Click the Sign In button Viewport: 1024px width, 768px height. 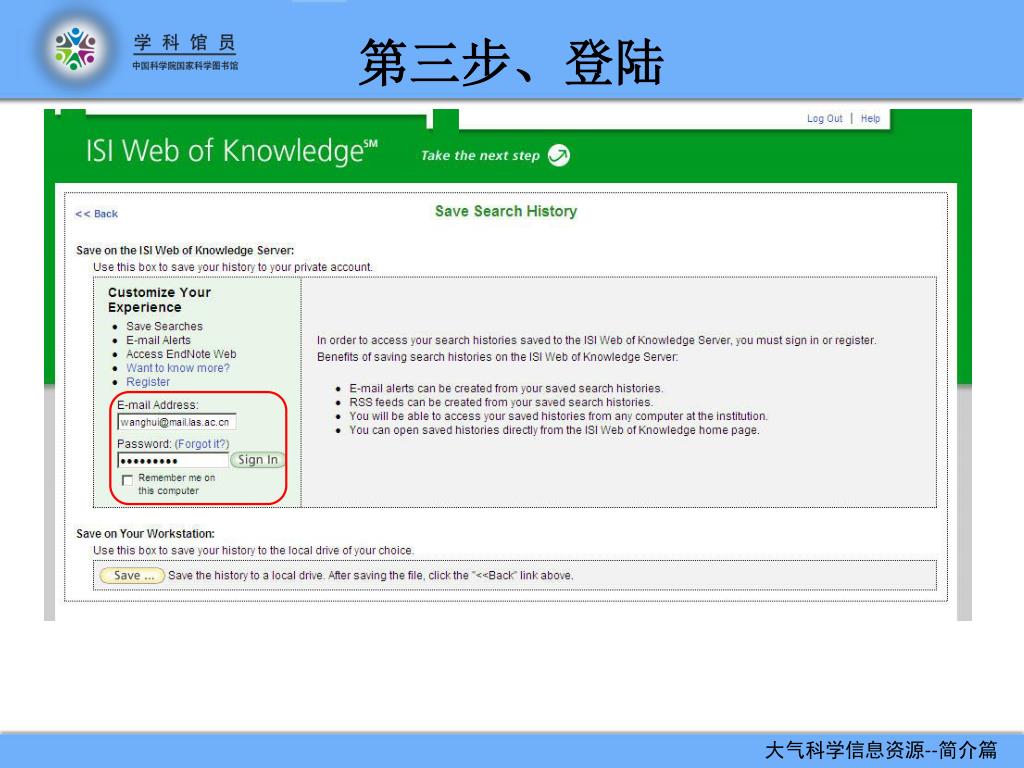[258, 460]
